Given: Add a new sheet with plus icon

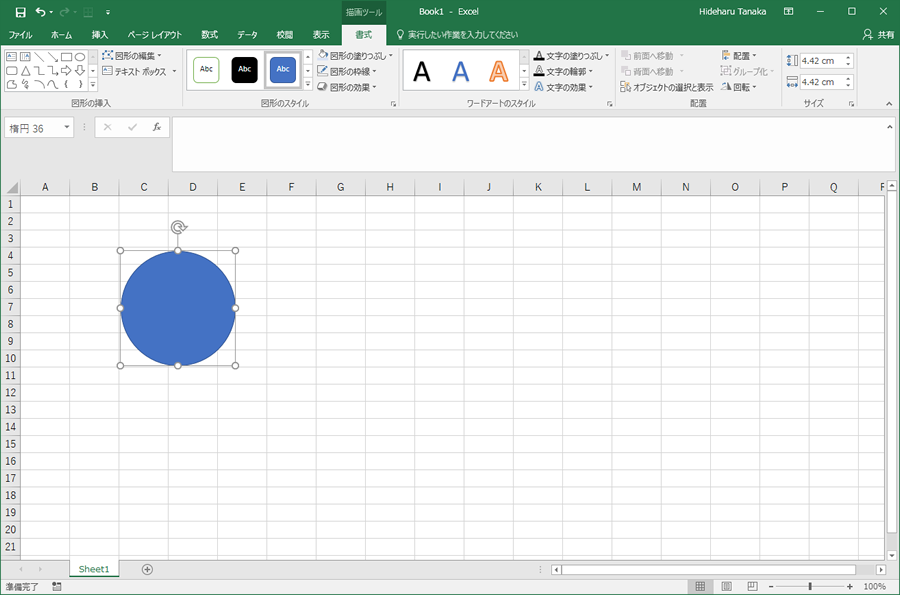Looking at the screenshot, I should pos(148,569).
